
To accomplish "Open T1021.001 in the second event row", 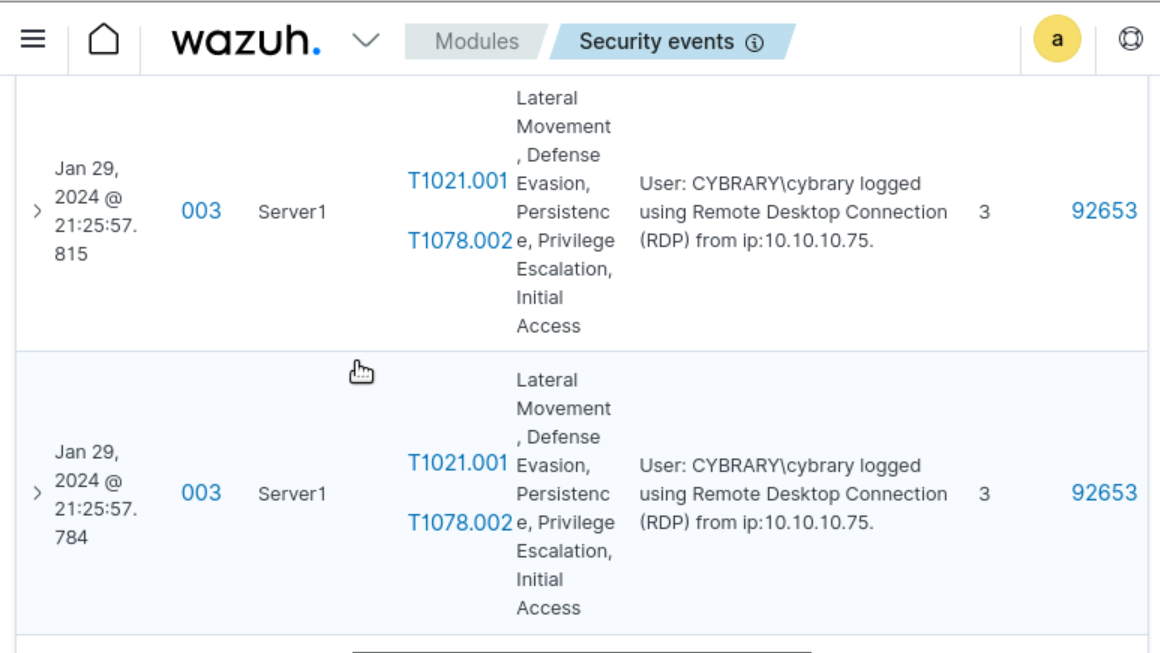I will tap(458, 463).
